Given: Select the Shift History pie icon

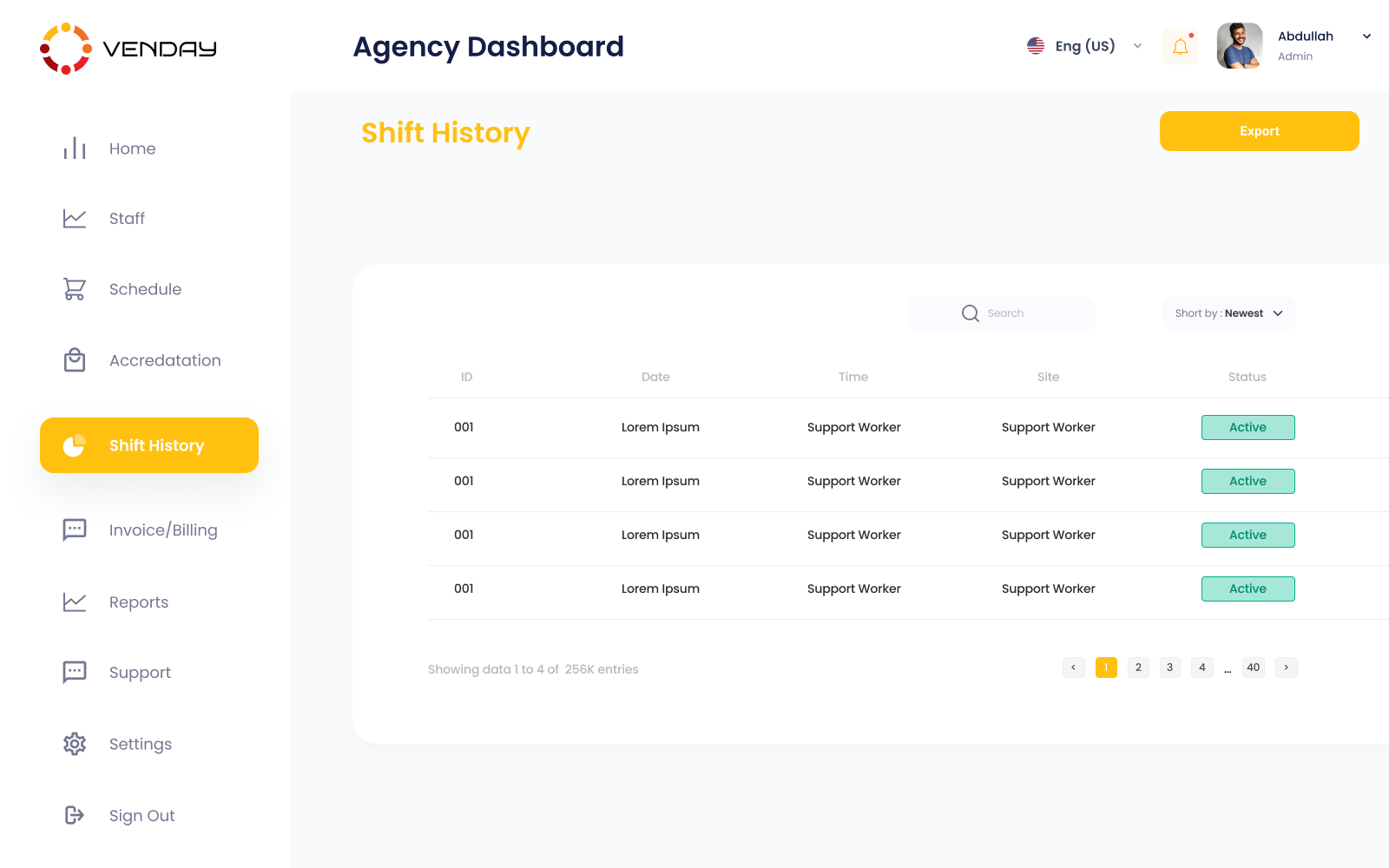Looking at the screenshot, I should pyautogui.click(x=74, y=445).
